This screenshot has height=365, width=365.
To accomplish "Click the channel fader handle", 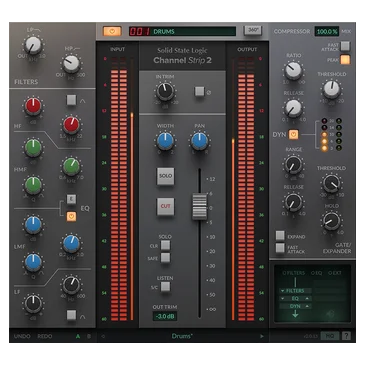I will [x=199, y=207].
